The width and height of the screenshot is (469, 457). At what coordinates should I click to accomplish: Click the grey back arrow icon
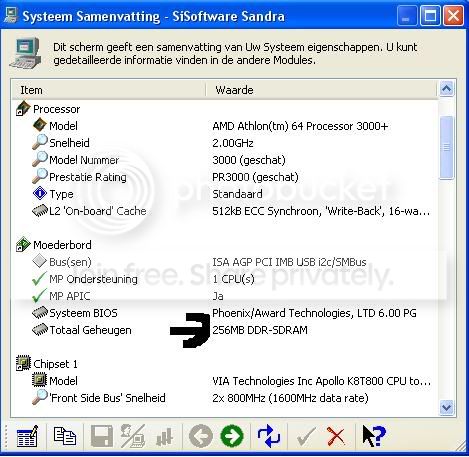[201, 436]
